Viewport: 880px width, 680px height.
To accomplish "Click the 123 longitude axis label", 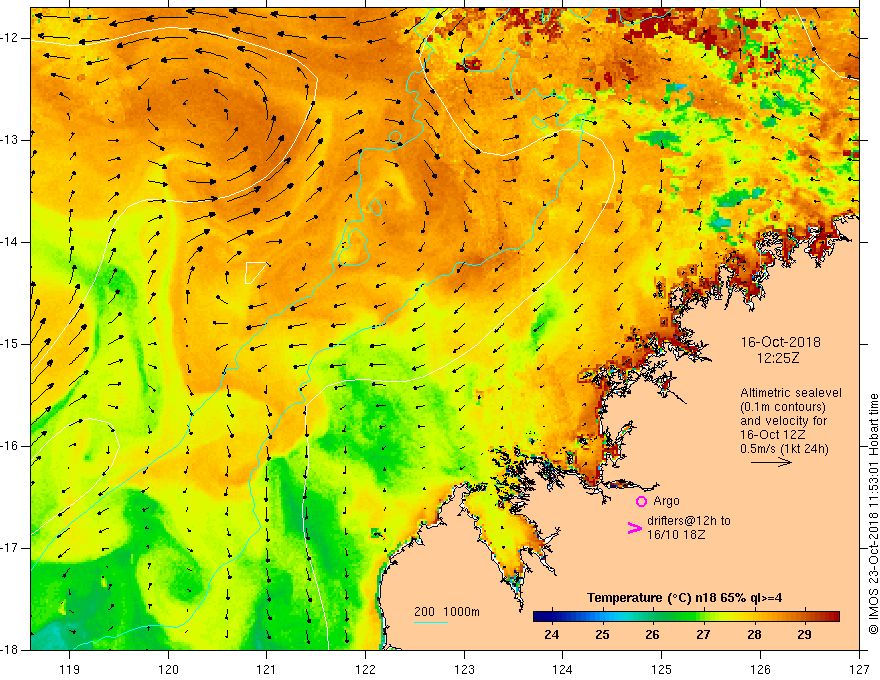I will [464, 669].
